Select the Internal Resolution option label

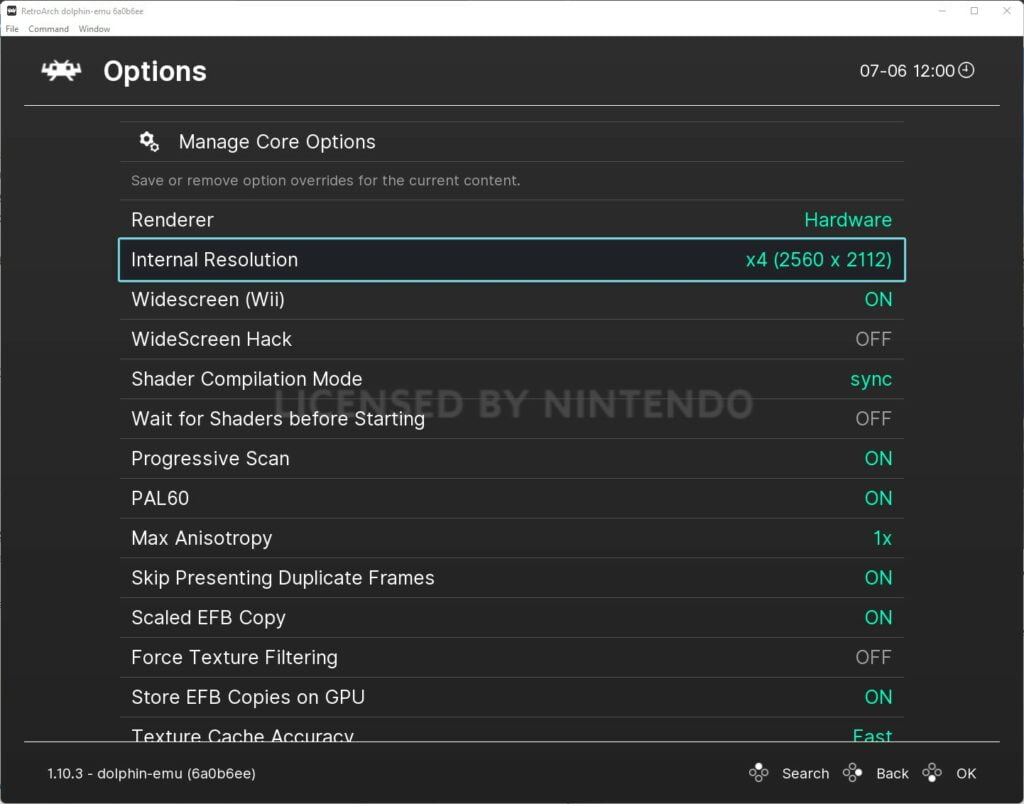(214, 260)
